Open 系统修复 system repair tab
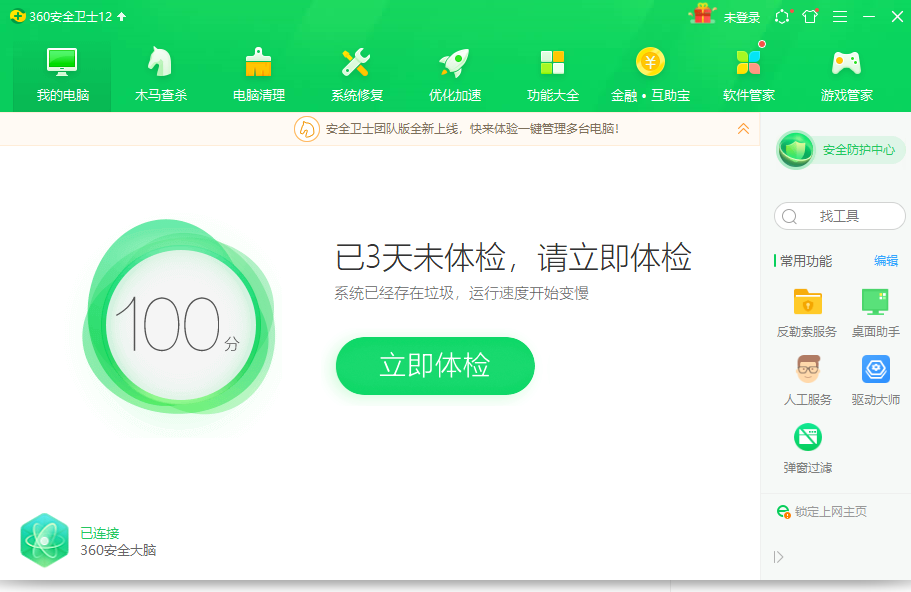The height and width of the screenshot is (592, 911). point(357,74)
